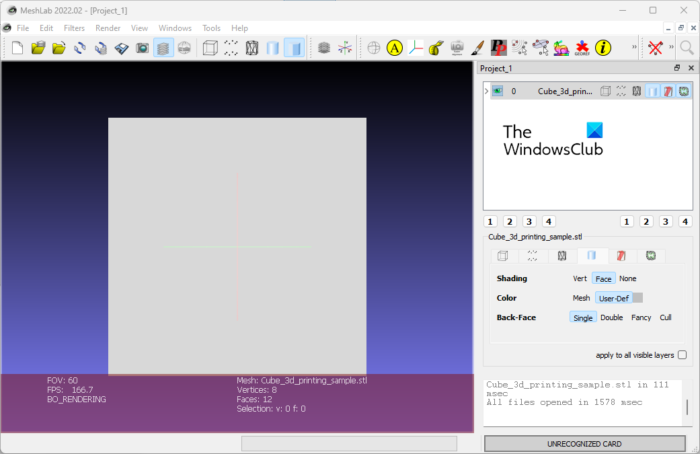Screen dimensions: 700x454
Task: Hide the Cube_3d_prin layer eye icon
Action: 497,91
